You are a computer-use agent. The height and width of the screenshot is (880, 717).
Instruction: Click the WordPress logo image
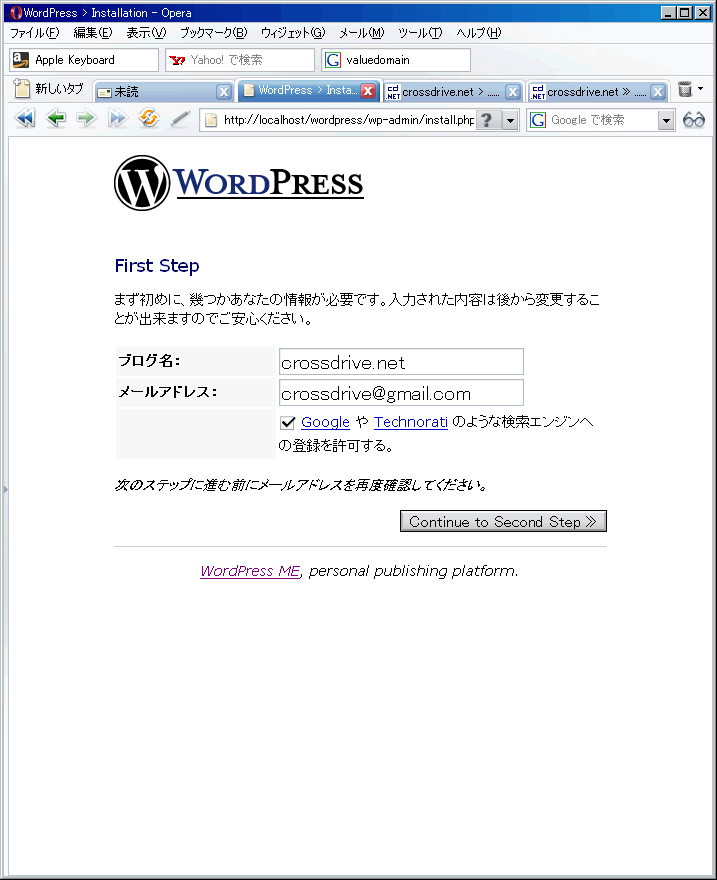tap(239, 184)
